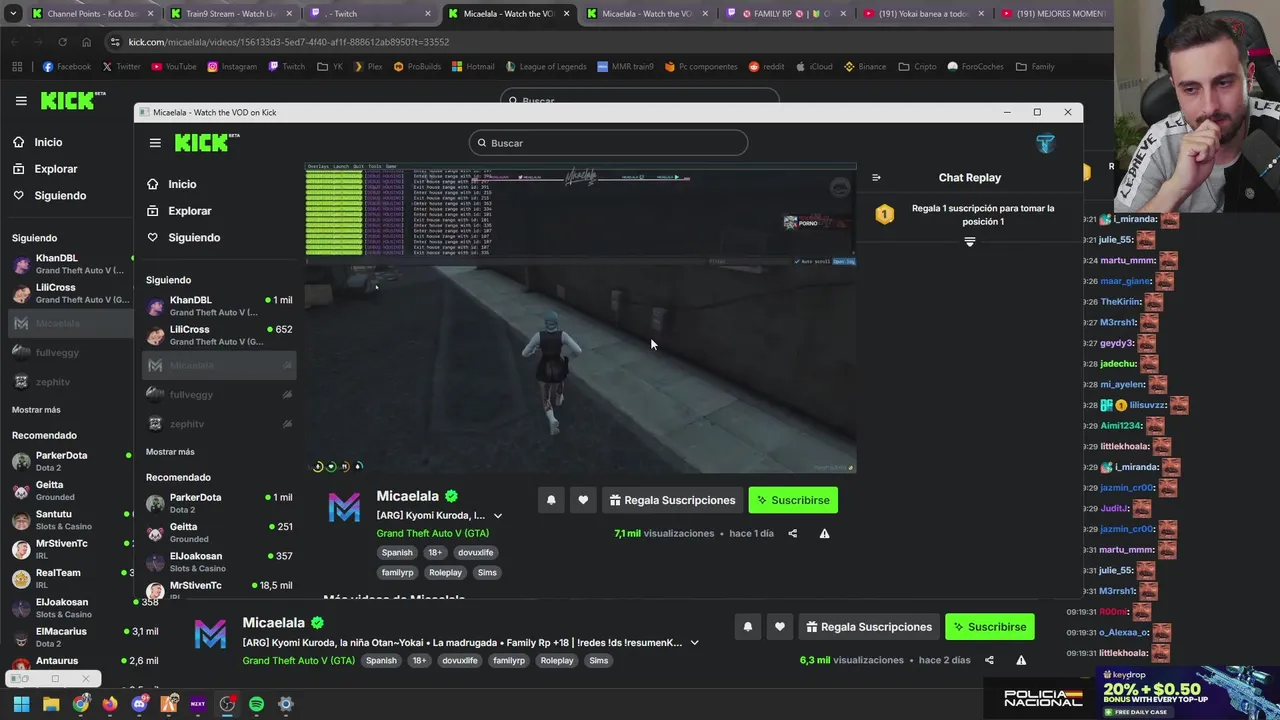Click browser address bar
The height and width of the screenshot is (720, 1280).
pos(560,42)
